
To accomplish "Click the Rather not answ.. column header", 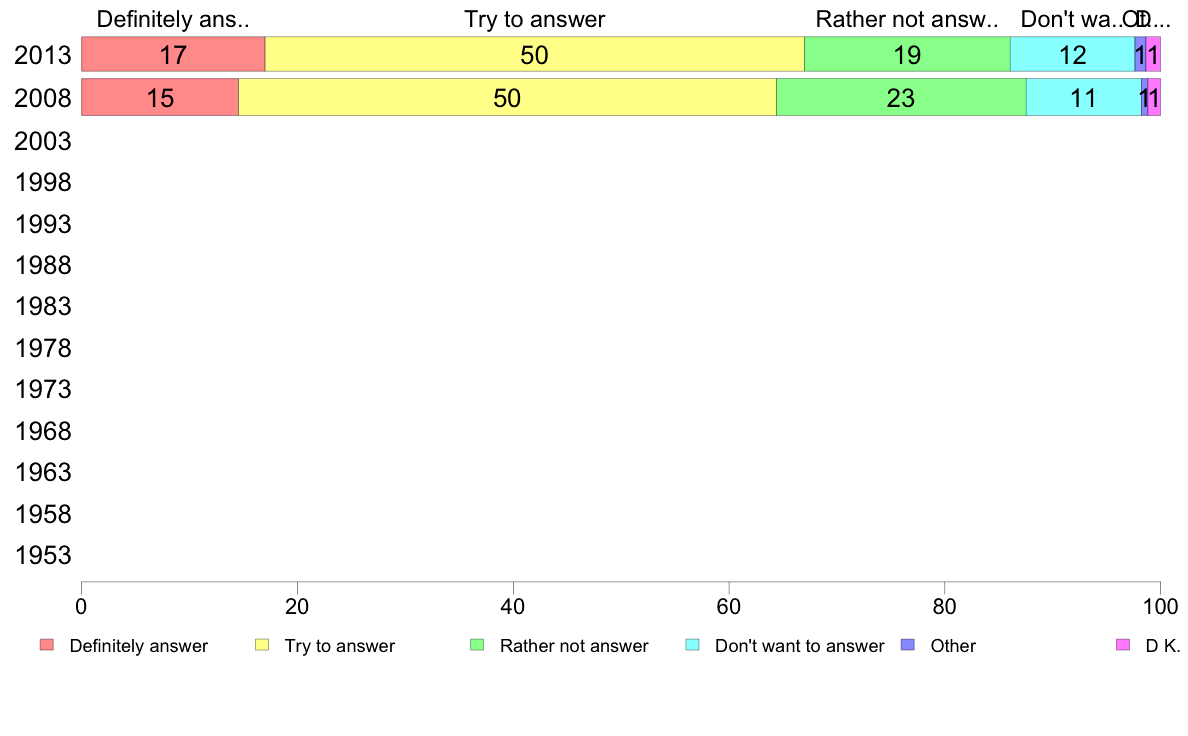I will coord(907,19).
